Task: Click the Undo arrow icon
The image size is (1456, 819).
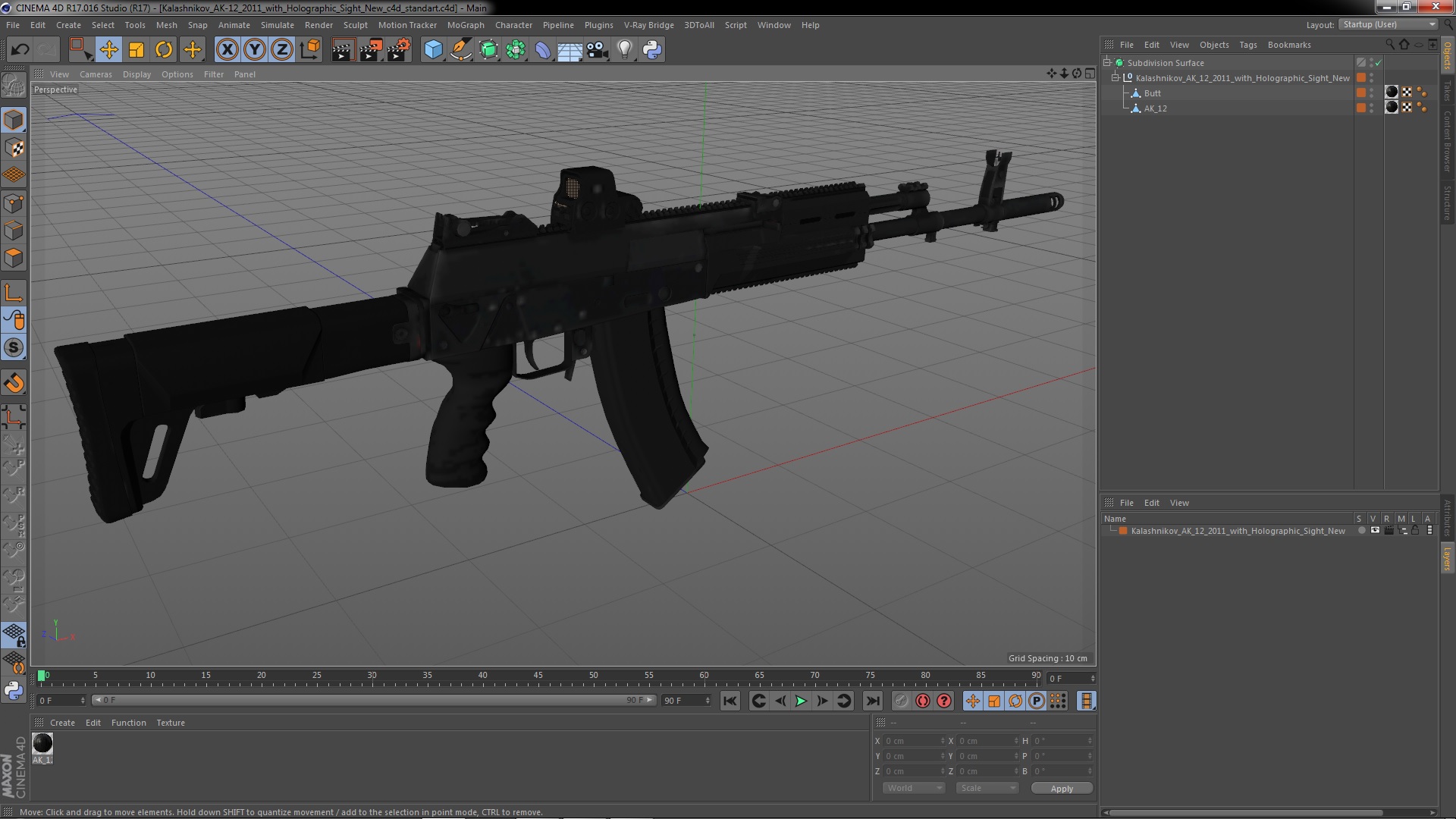Action: pyautogui.click(x=20, y=50)
